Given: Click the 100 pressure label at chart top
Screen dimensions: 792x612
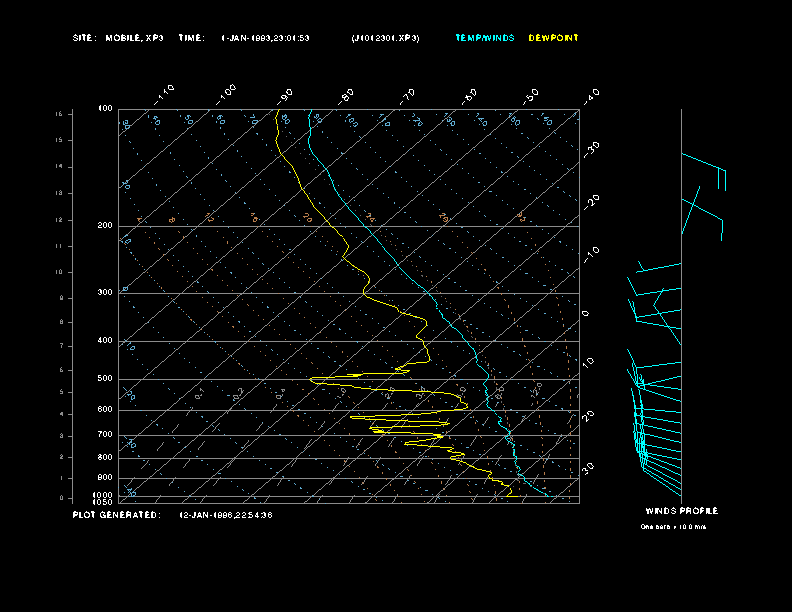Looking at the screenshot, I should (x=105, y=108).
